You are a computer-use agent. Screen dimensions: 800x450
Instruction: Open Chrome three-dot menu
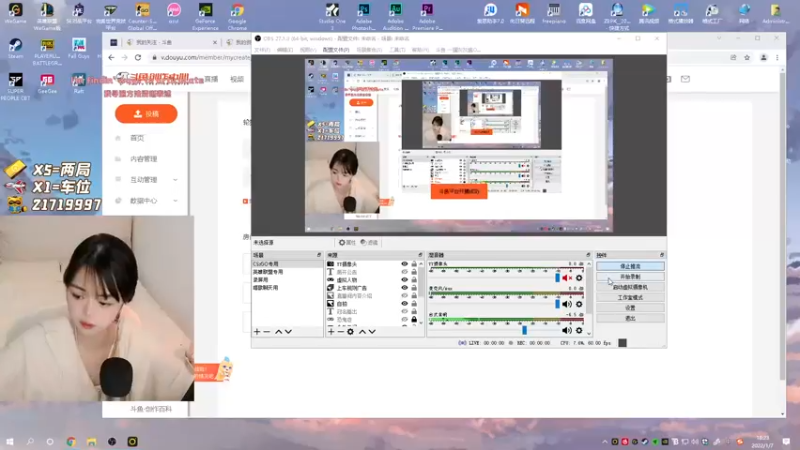(x=778, y=58)
